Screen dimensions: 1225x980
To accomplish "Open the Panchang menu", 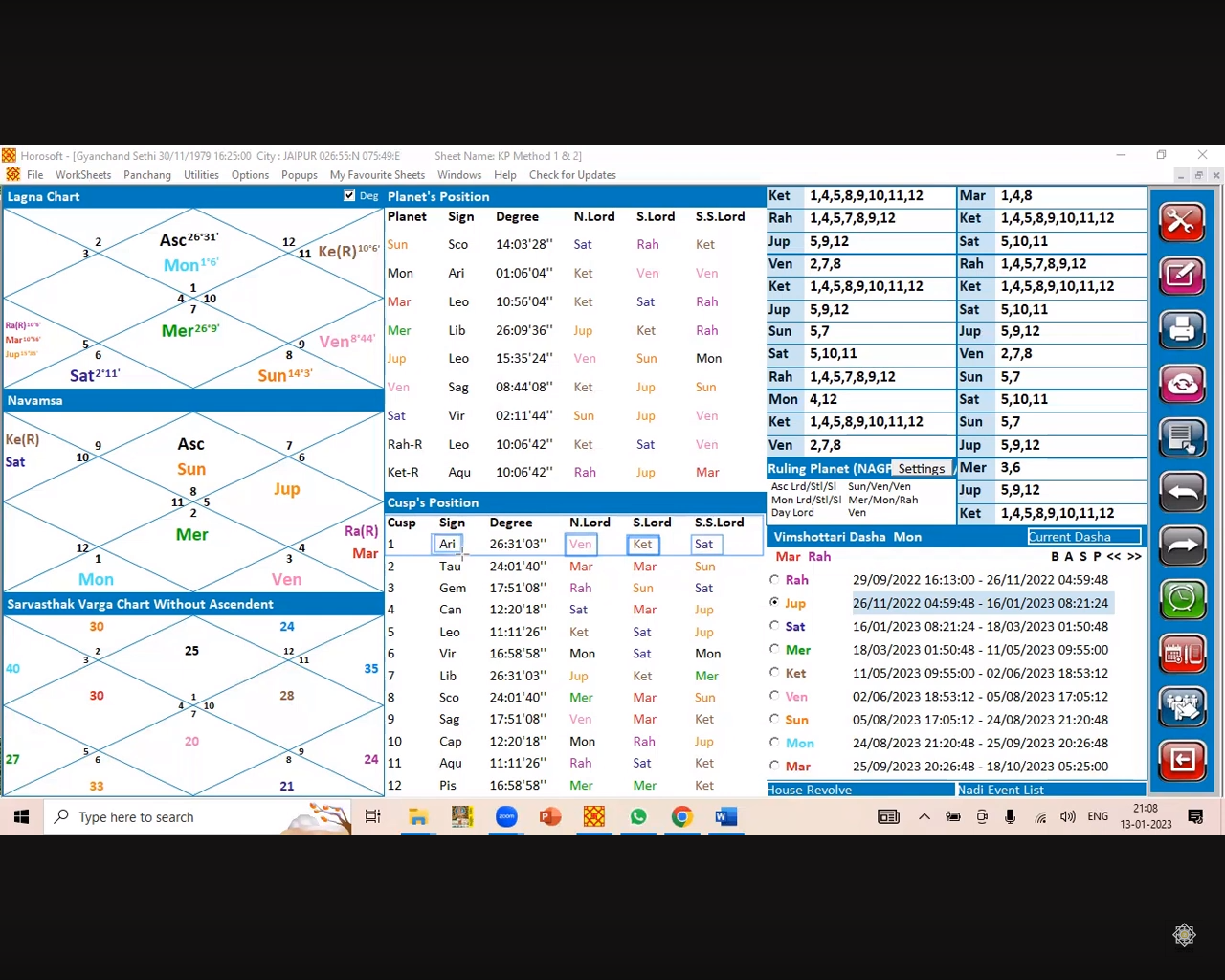I will [x=147, y=175].
